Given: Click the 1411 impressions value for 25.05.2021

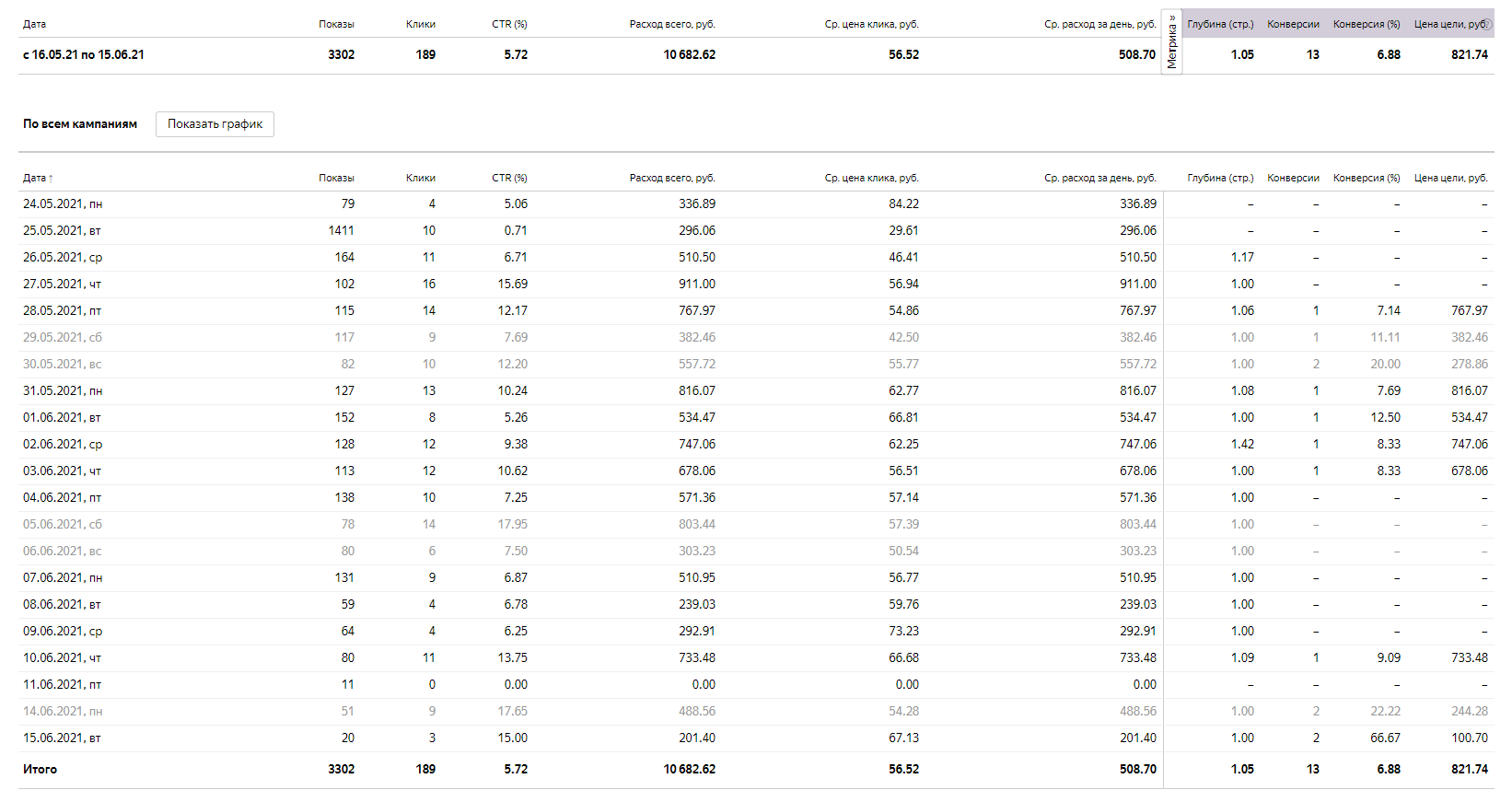Looking at the screenshot, I should pyautogui.click(x=341, y=230).
